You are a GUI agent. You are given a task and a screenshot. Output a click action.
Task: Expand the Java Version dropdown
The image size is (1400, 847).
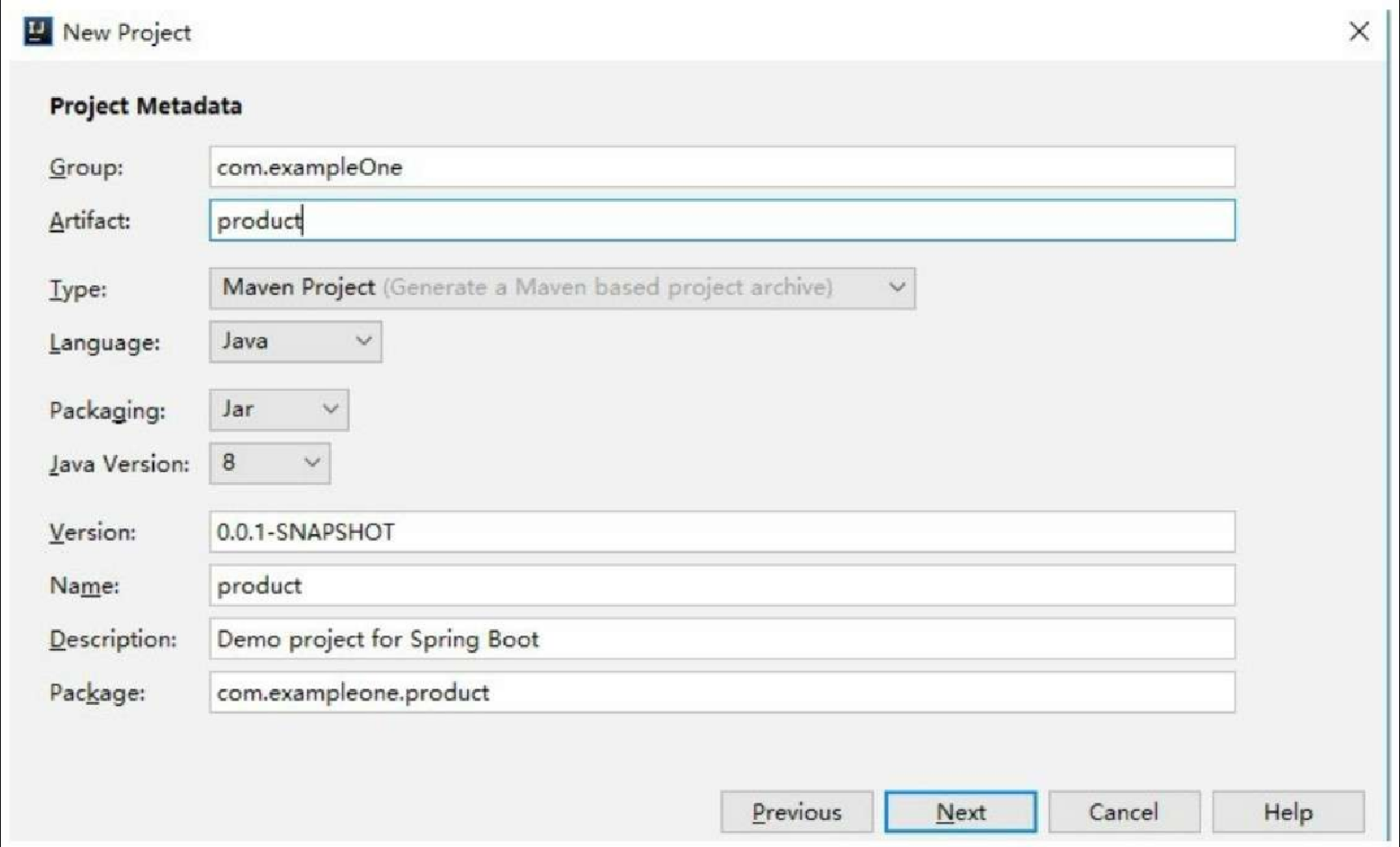(x=270, y=463)
